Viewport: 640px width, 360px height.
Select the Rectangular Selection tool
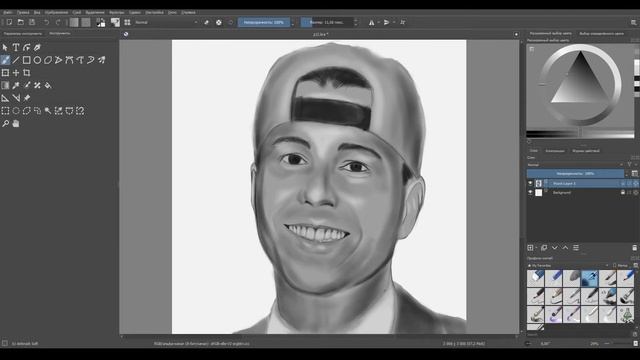pos(5,111)
